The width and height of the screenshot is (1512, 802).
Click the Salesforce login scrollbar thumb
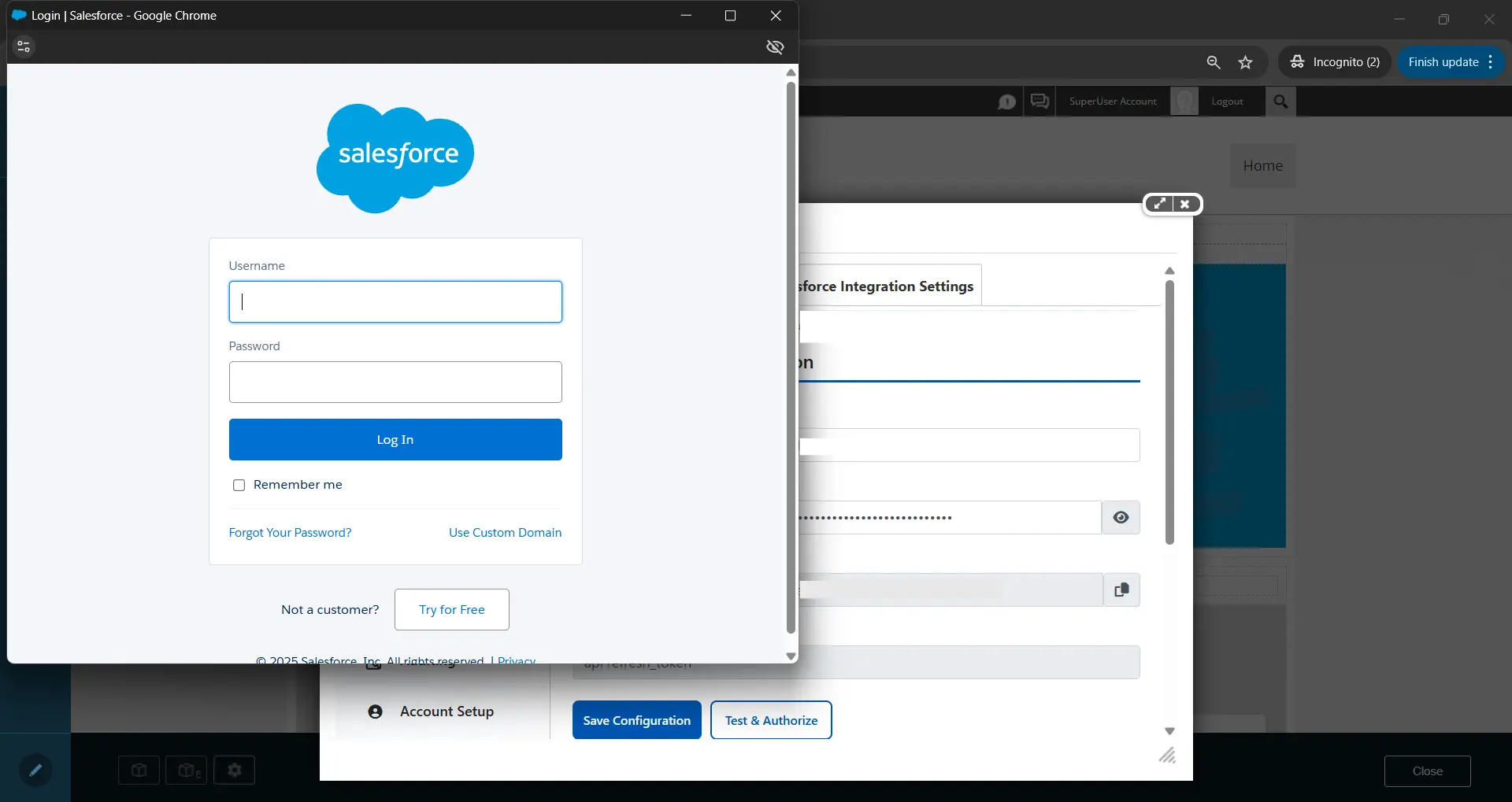click(791, 358)
